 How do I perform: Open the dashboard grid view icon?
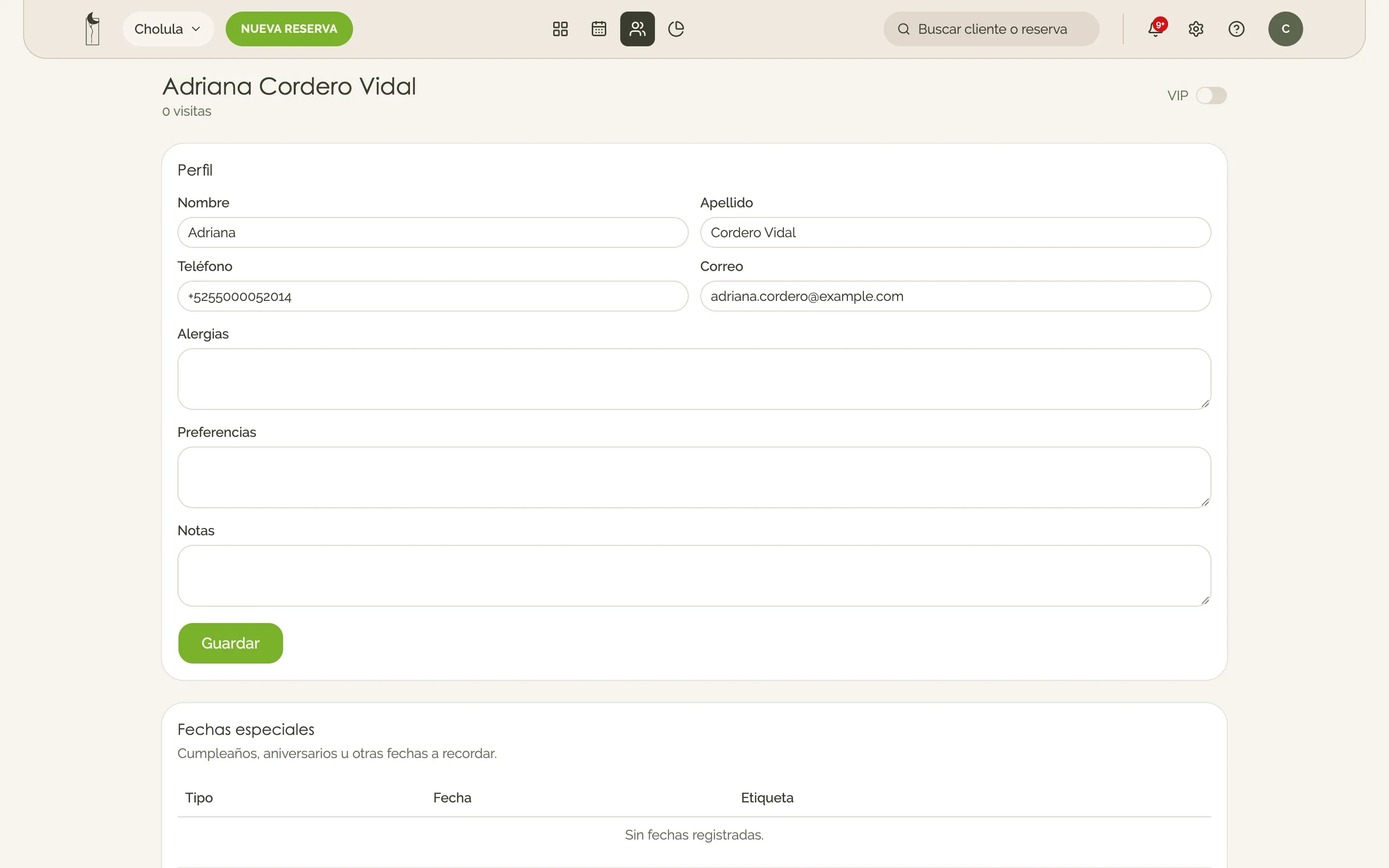(560, 29)
